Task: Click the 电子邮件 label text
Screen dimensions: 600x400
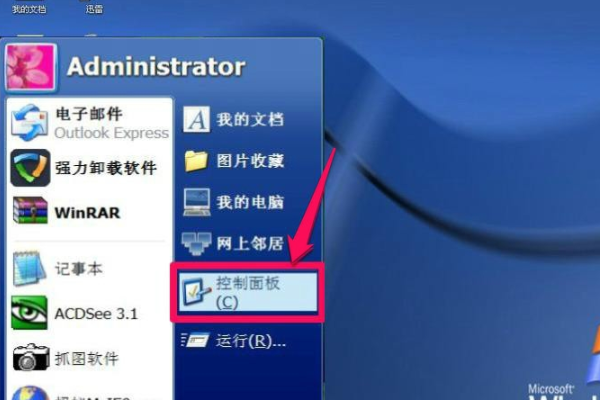Action: click(x=88, y=114)
